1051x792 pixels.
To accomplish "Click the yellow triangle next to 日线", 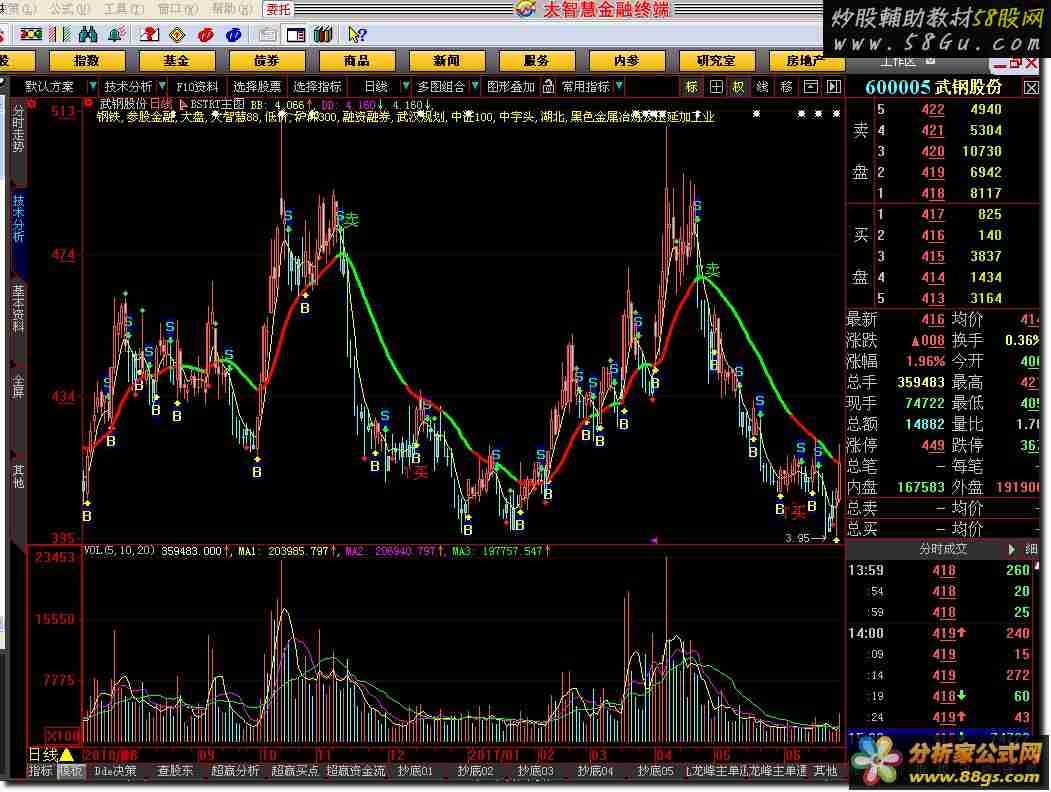I will point(67,755).
